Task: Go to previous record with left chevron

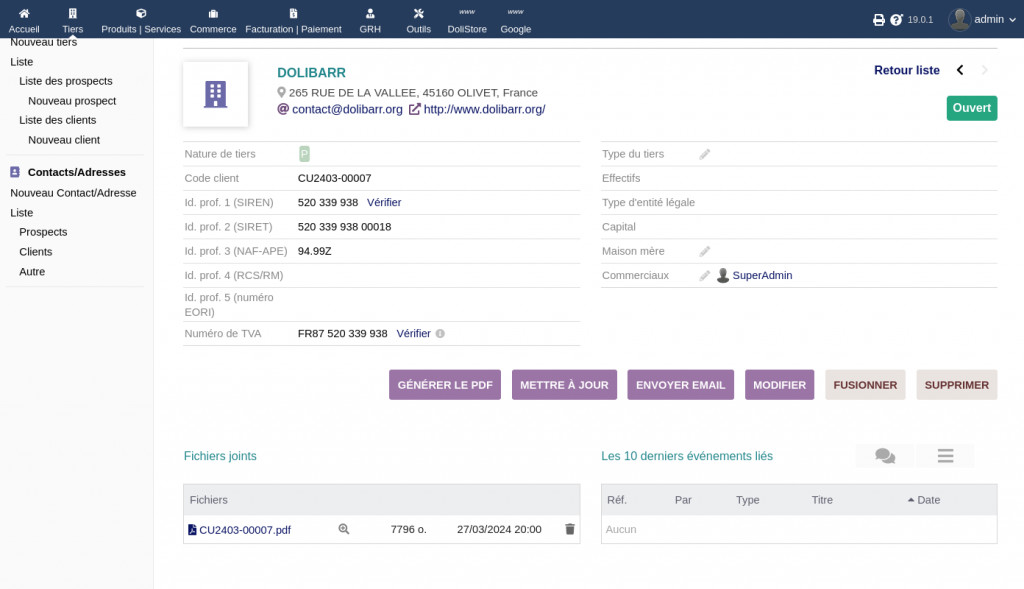Action: pyautogui.click(x=960, y=70)
